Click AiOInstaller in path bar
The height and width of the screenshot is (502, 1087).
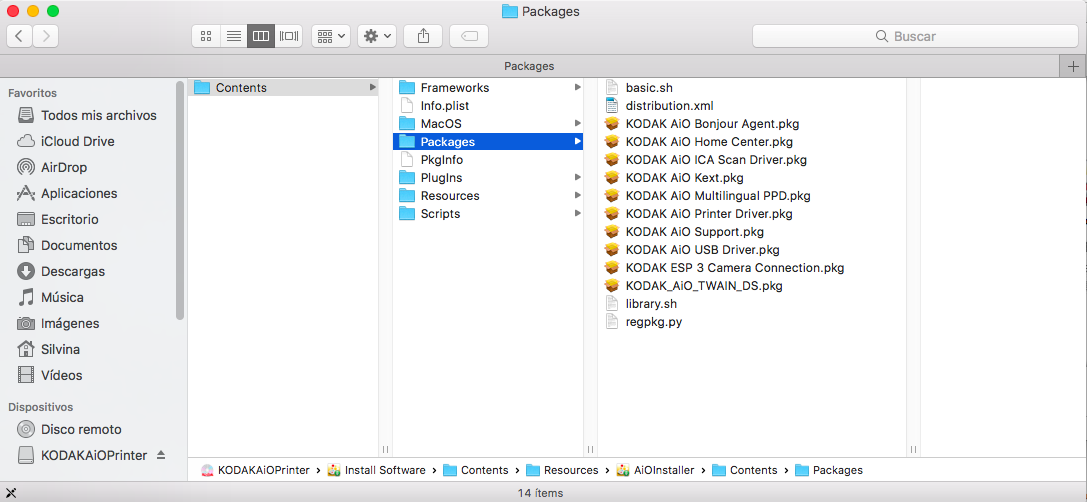point(655,470)
